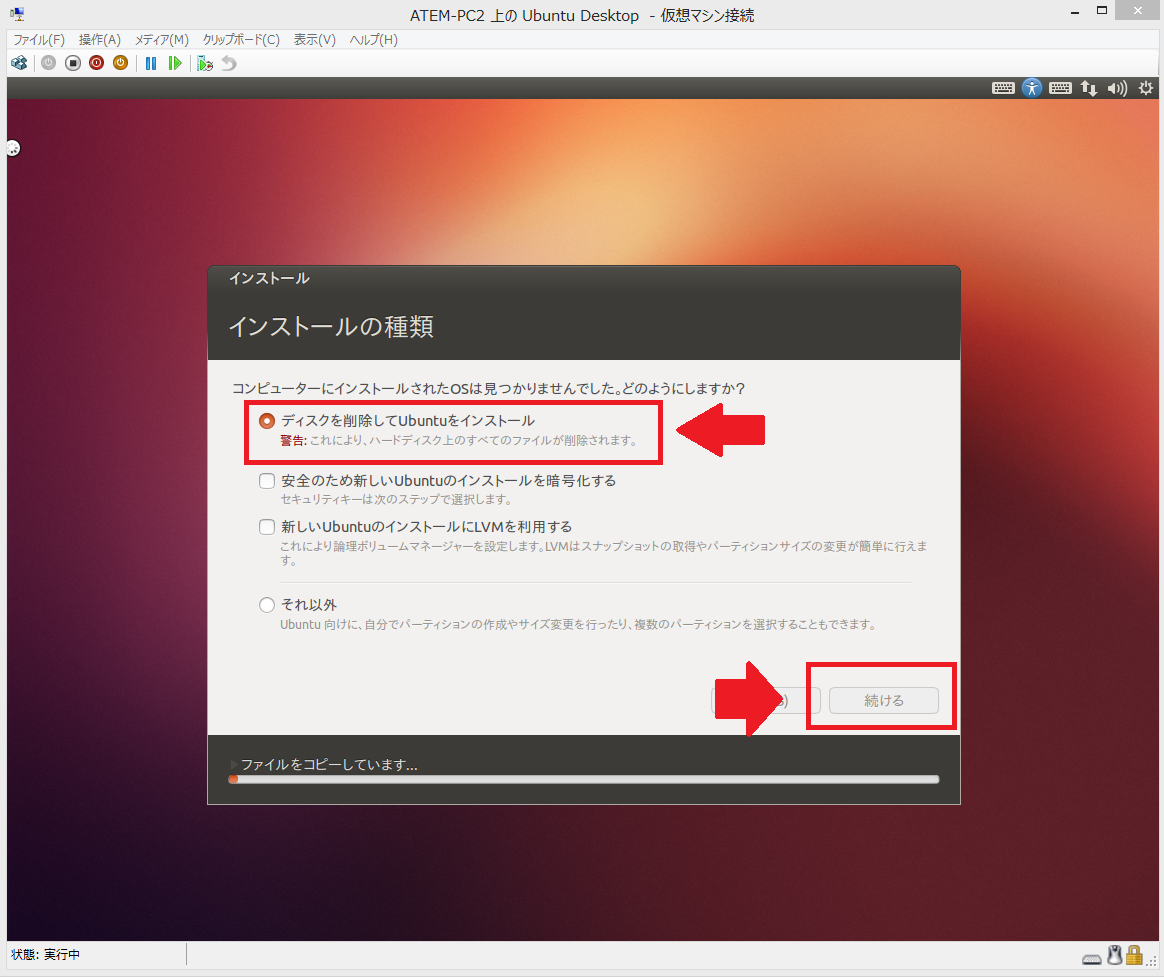Click the 'インストール' dialog title text
This screenshot has width=1164, height=977.
(269, 278)
